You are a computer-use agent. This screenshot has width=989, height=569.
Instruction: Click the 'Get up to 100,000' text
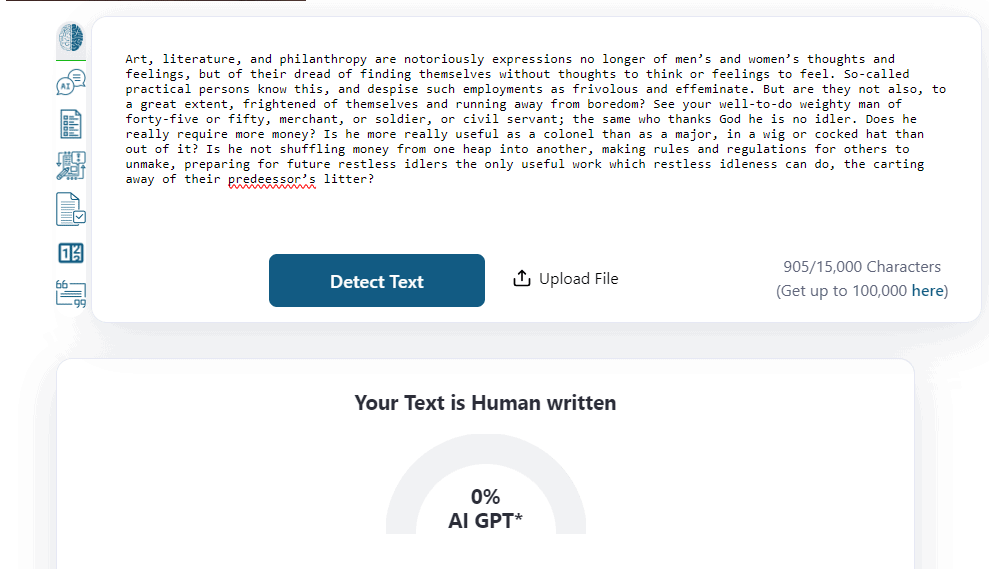pyautogui.click(x=844, y=291)
